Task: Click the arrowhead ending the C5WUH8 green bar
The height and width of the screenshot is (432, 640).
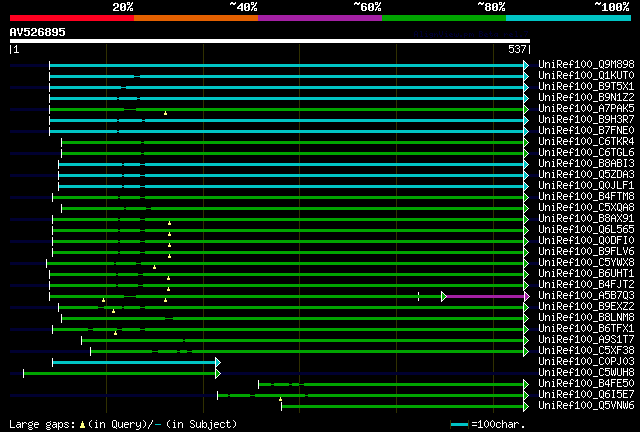Action: (218, 373)
